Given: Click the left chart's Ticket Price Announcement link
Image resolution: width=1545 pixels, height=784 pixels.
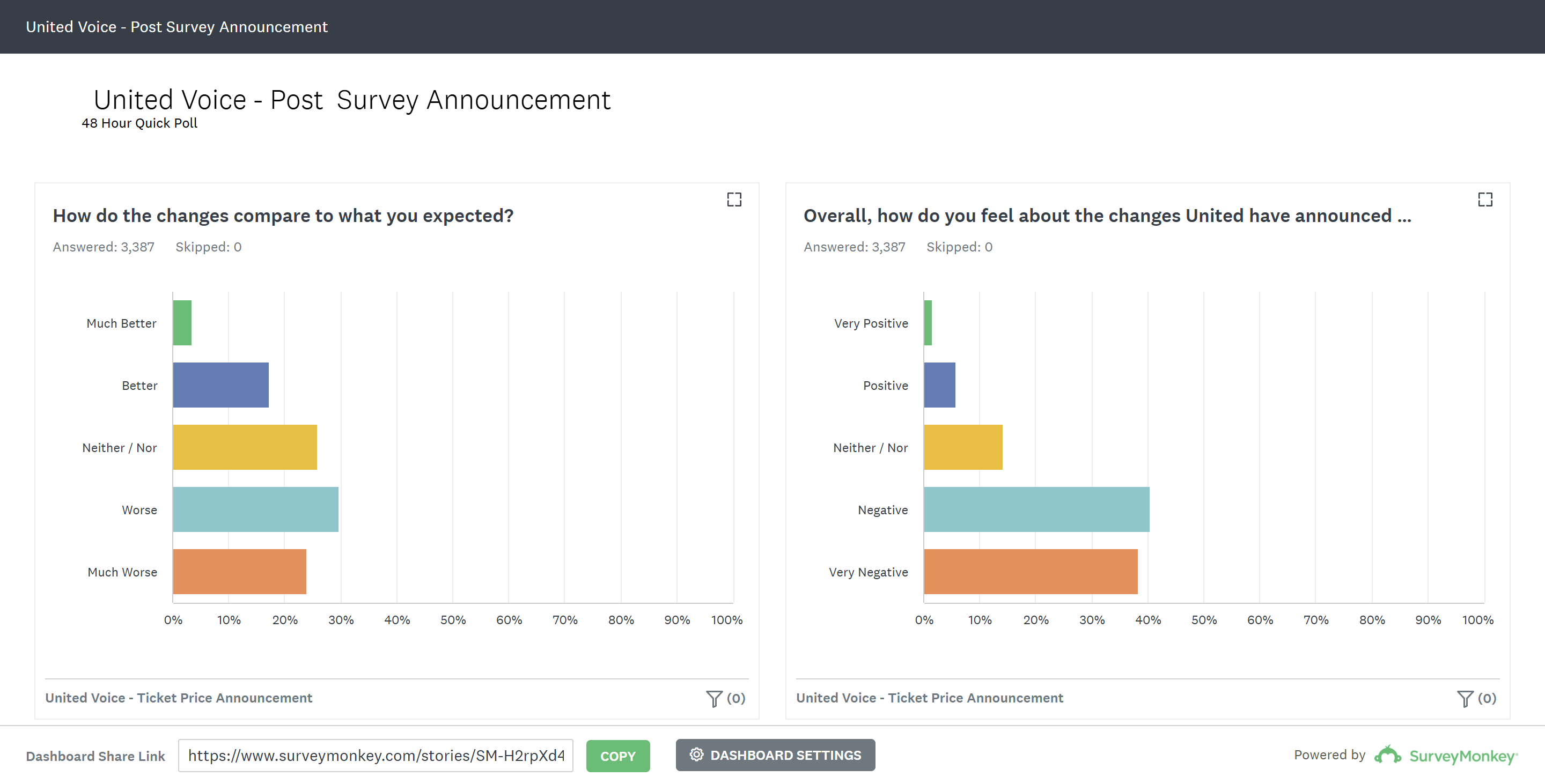Looking at the screenshot, I should (179, 698).
